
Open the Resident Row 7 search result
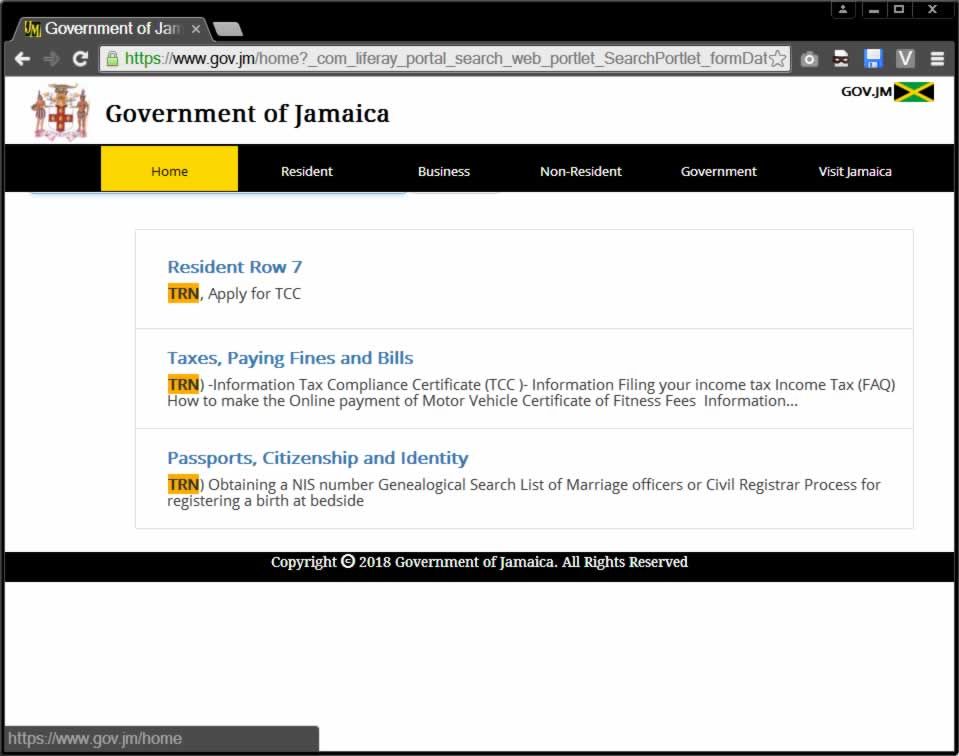[235, 267]
